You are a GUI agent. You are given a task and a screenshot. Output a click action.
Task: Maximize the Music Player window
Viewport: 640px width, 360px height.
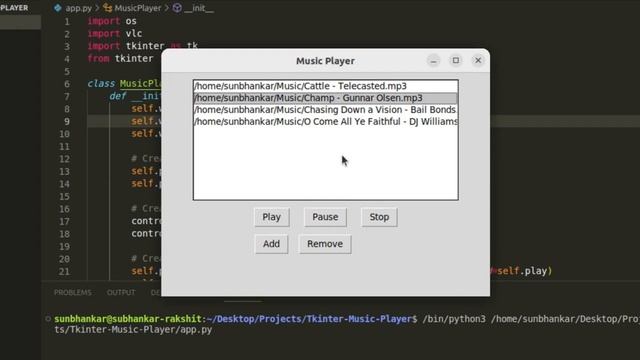coord(456,60)
